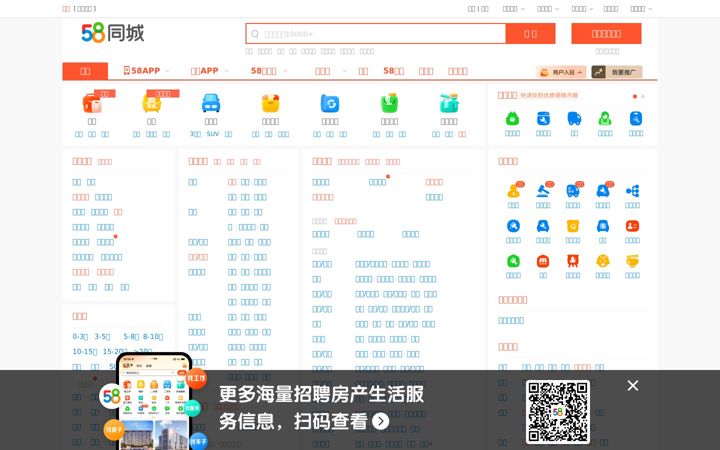
Task: Click the yellow box with red category icon
Action: [270, 103]
